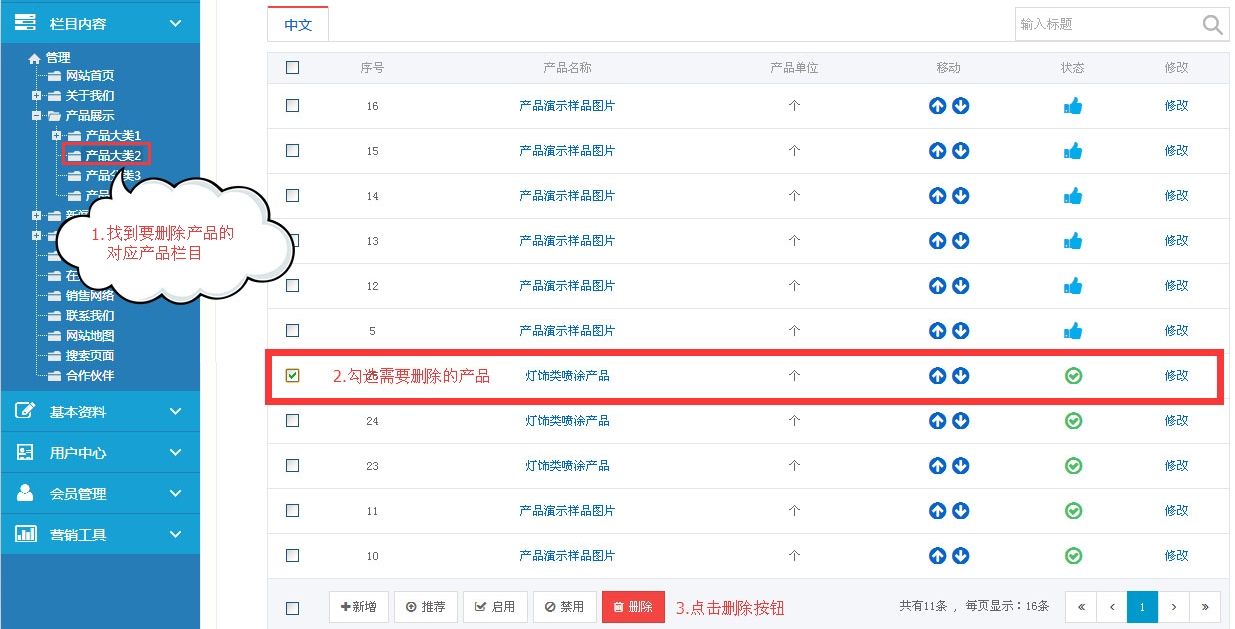Click move-up arrow for row 16

(937, 106)
